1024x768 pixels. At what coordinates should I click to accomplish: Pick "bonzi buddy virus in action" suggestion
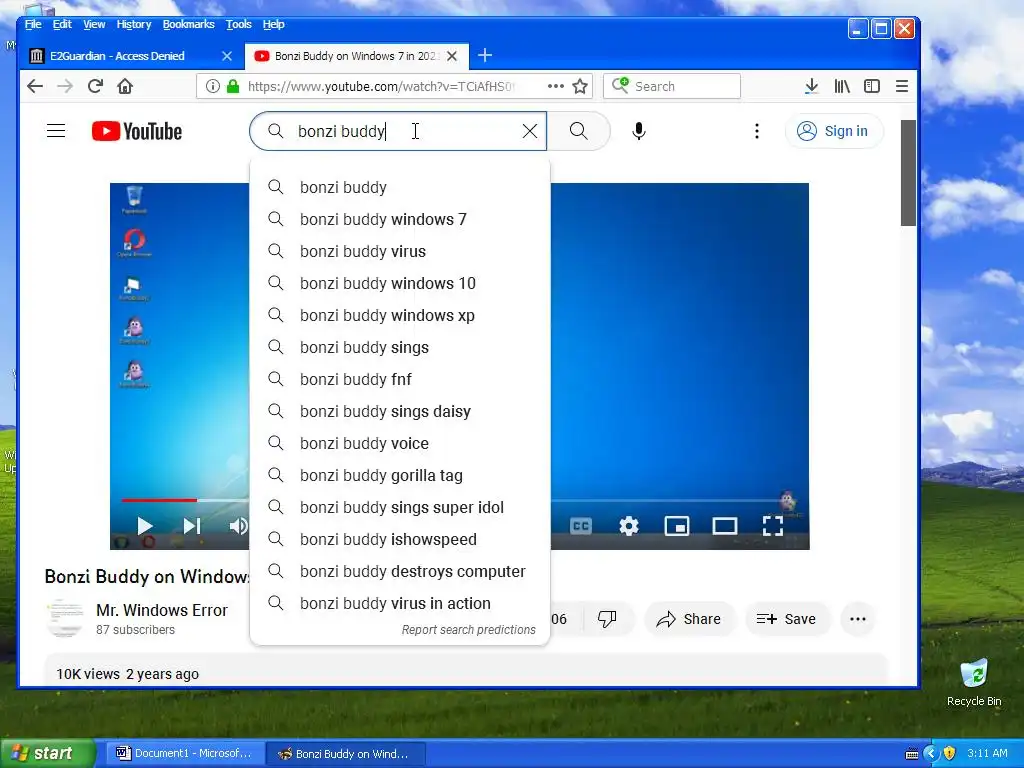point(400,603)
